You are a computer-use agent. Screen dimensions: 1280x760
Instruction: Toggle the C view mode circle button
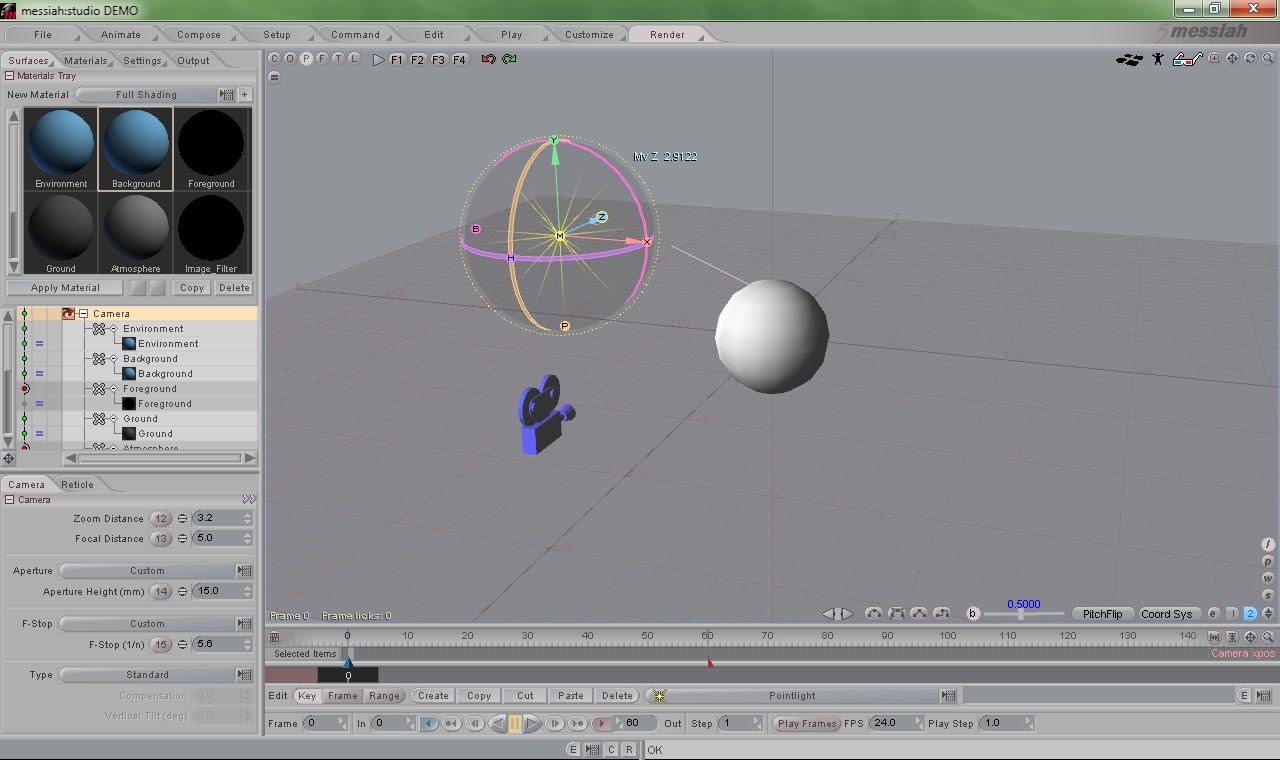tap(274, 59)
